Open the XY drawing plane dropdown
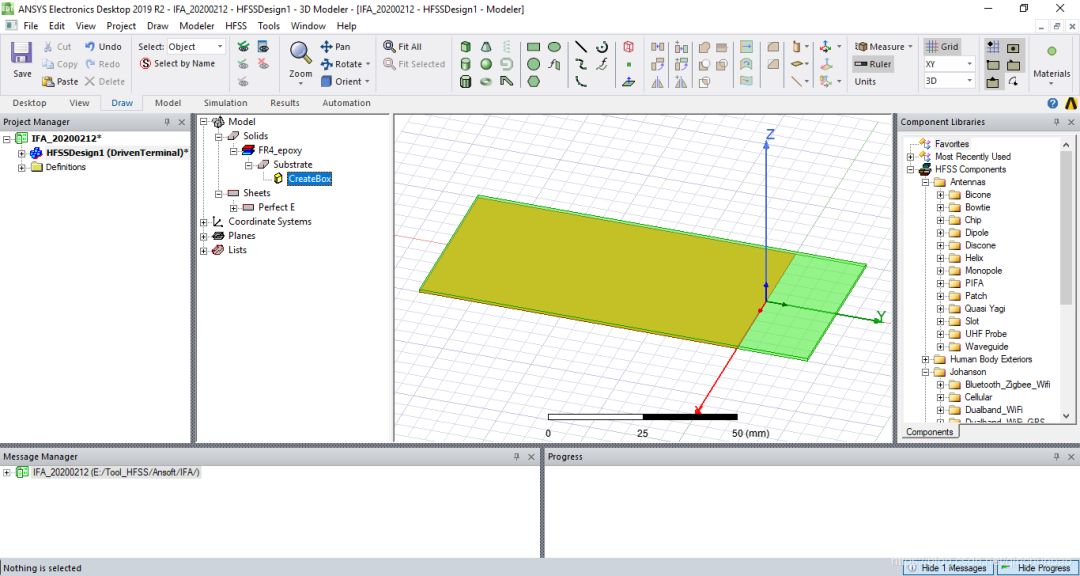Viewport: 1080px width, 576px height. pyautogui.click(x=949, y=63)
